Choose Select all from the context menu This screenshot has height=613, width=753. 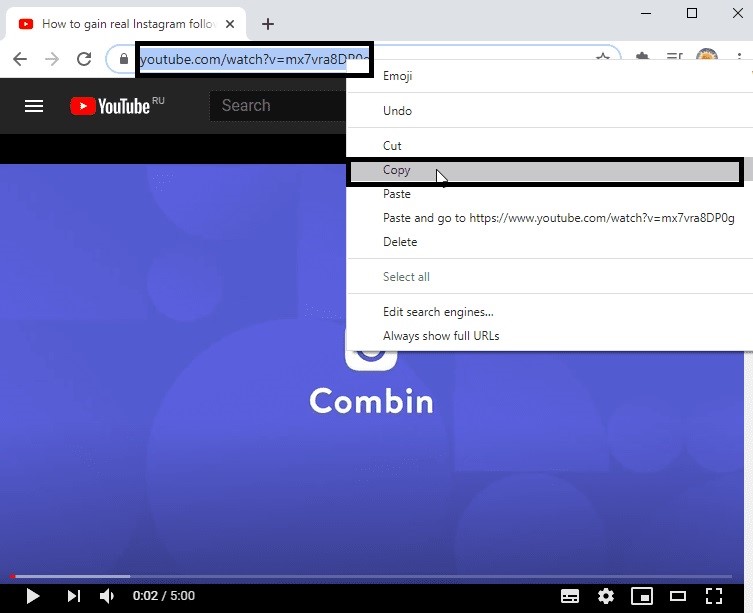click(549, 277)
